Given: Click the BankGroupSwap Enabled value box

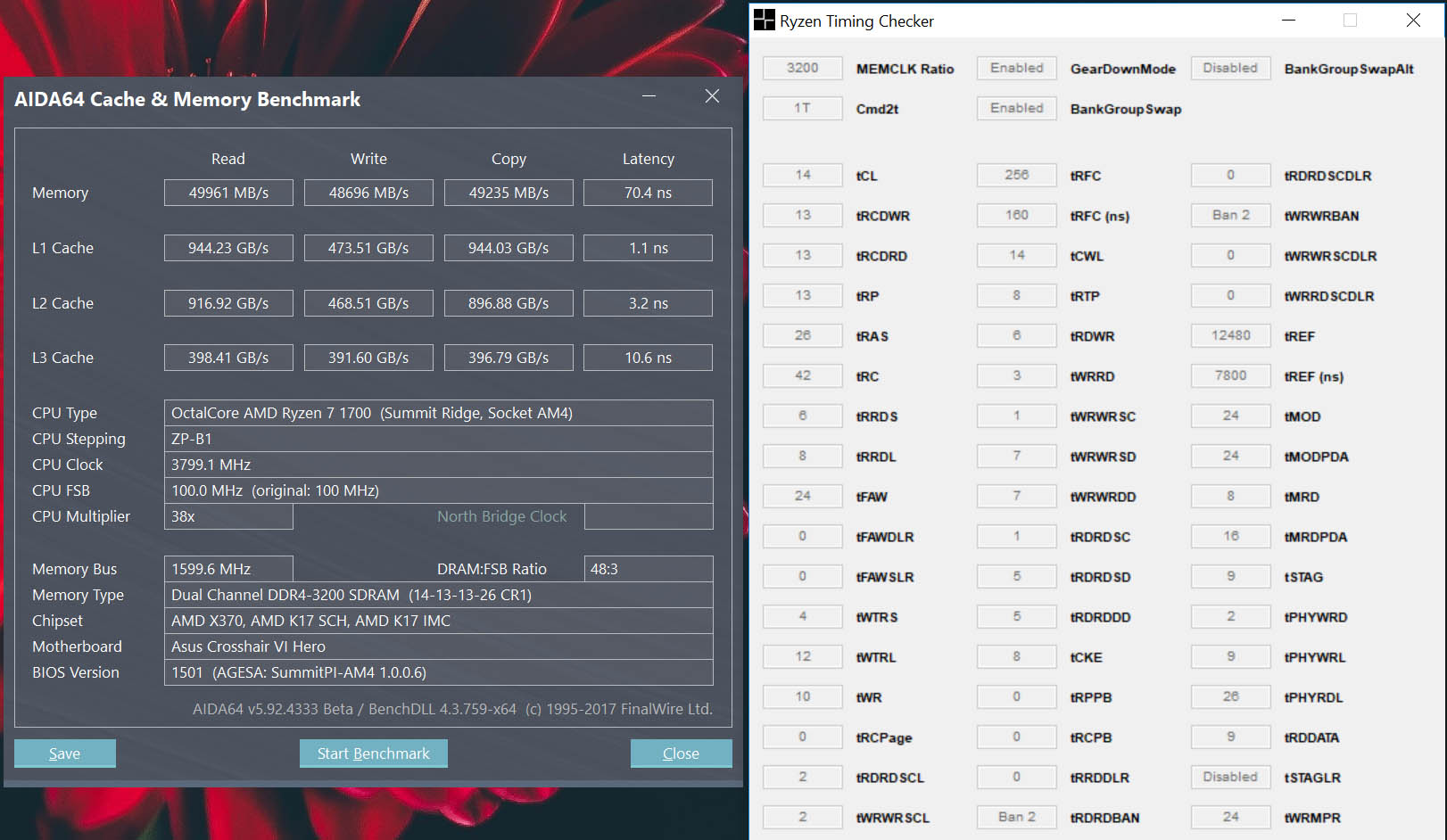Looking at the screenshot, I should pyautogui.click(x=1017, y=108).
